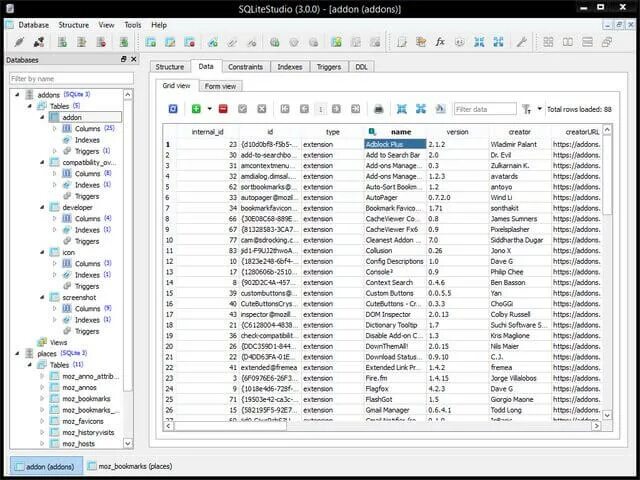640x480 pixels.
Task: Sort by the version column header
Action: click(458, 132)
